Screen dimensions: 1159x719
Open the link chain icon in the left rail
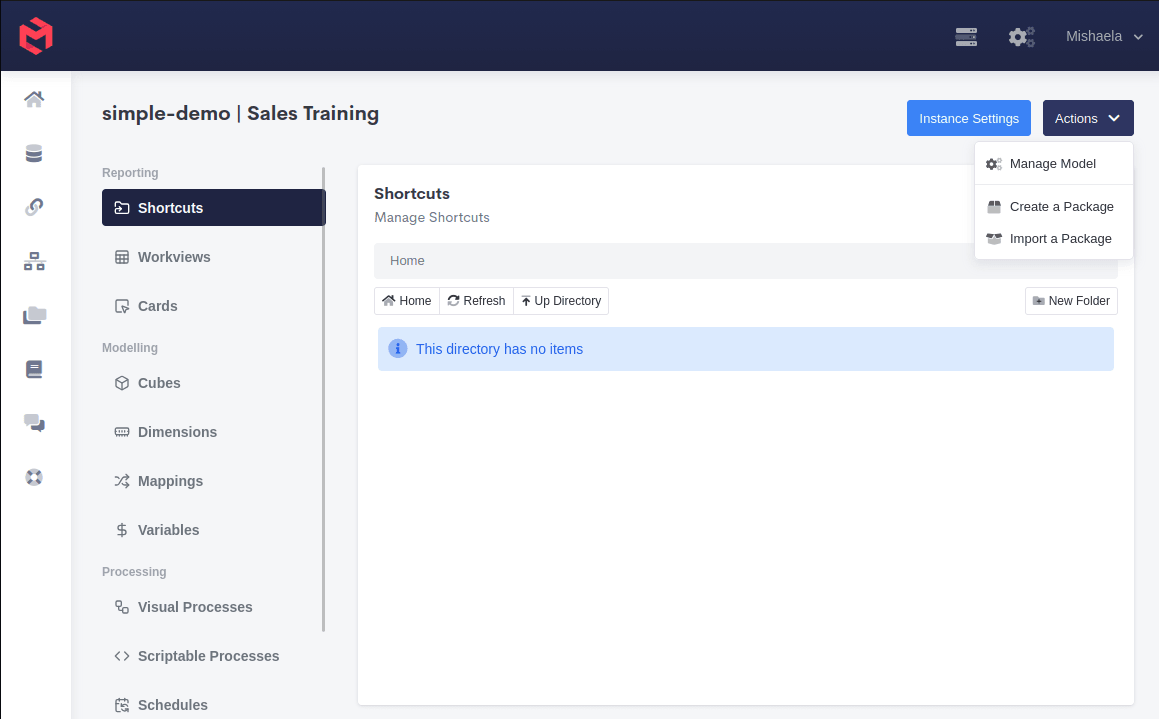(34, 207)
